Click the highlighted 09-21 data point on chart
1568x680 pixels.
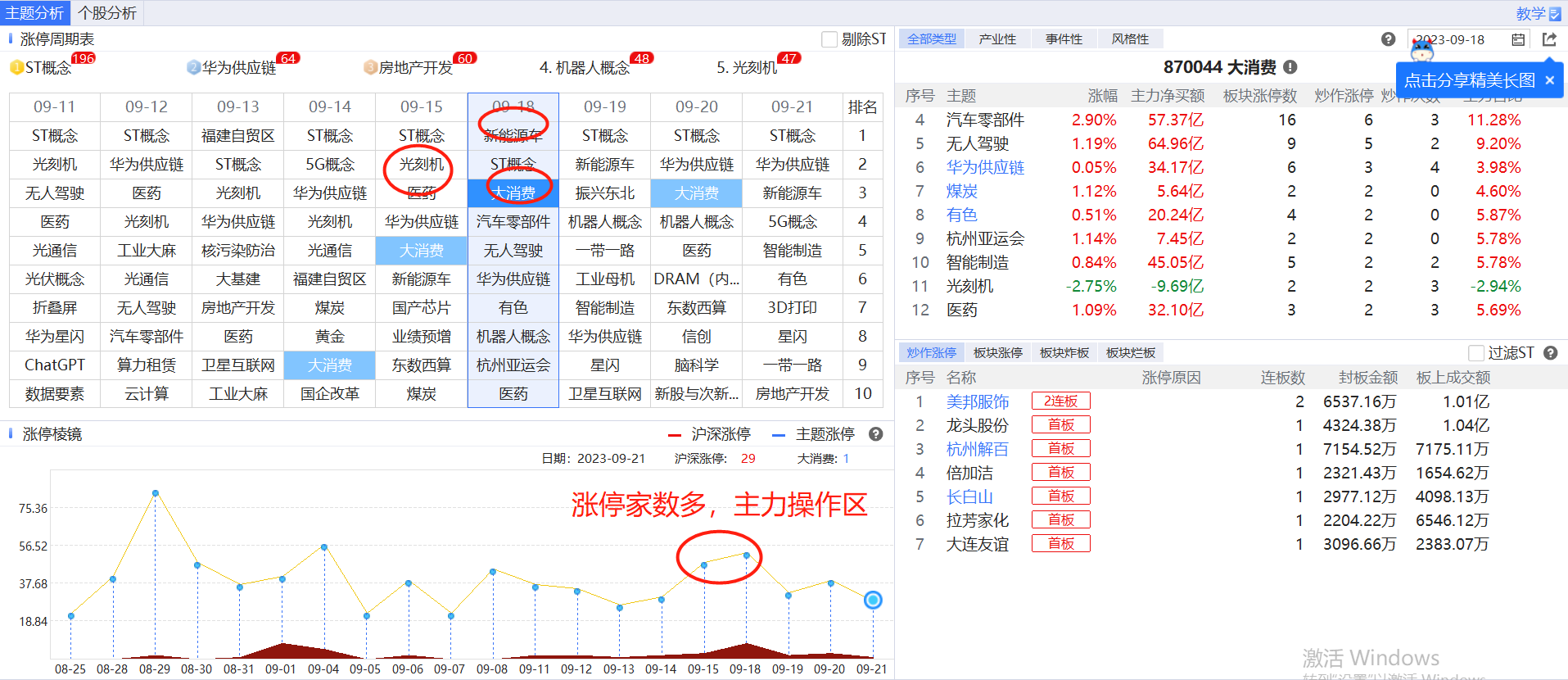coord(873,600)
